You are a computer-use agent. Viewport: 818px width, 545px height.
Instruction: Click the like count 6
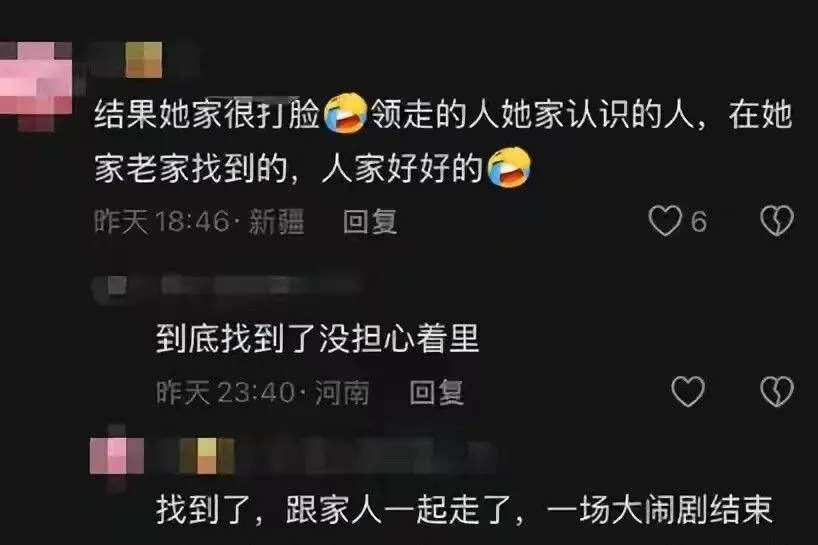click(x=699, y=221)
